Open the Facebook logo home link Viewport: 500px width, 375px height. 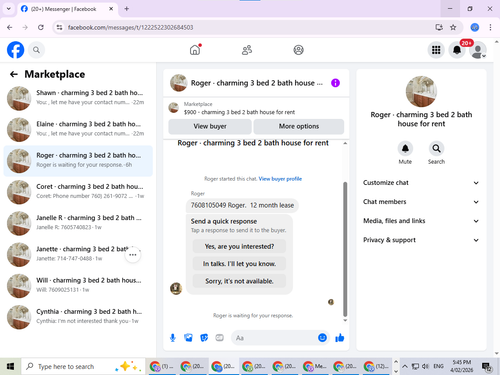(x=15, y=50)
